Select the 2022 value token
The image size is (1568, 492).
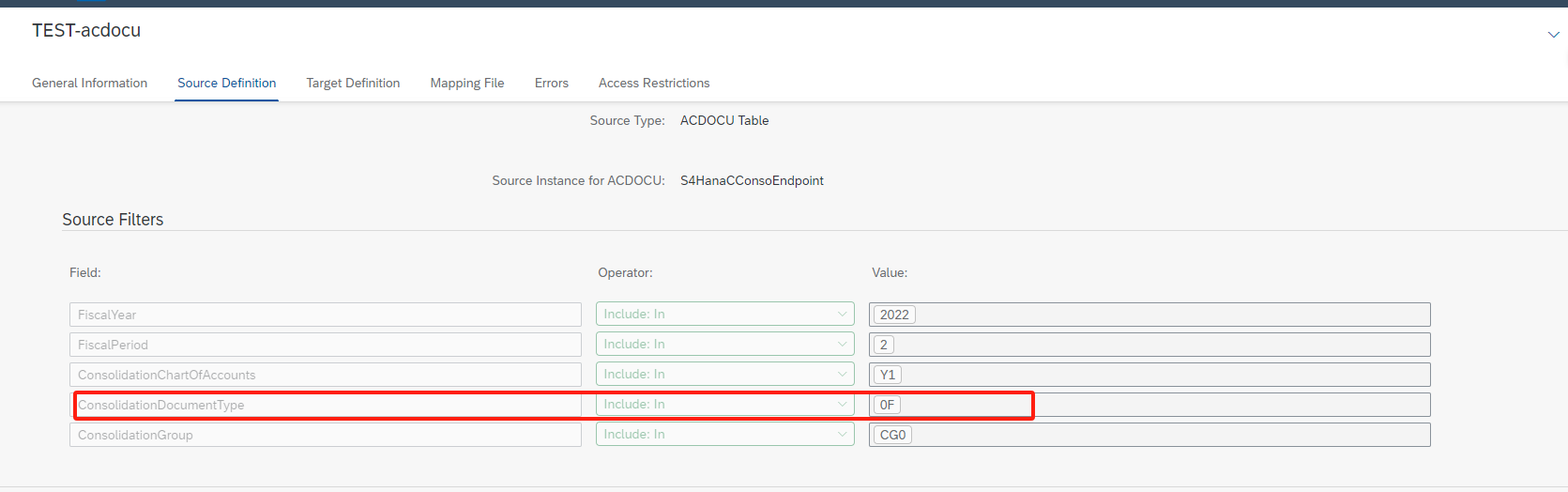coord(894,315)
